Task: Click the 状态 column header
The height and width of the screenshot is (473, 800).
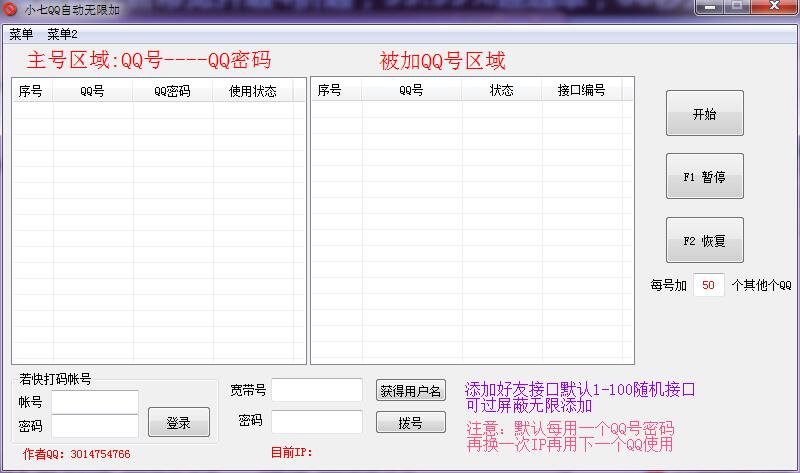Action: pos(502,90)
